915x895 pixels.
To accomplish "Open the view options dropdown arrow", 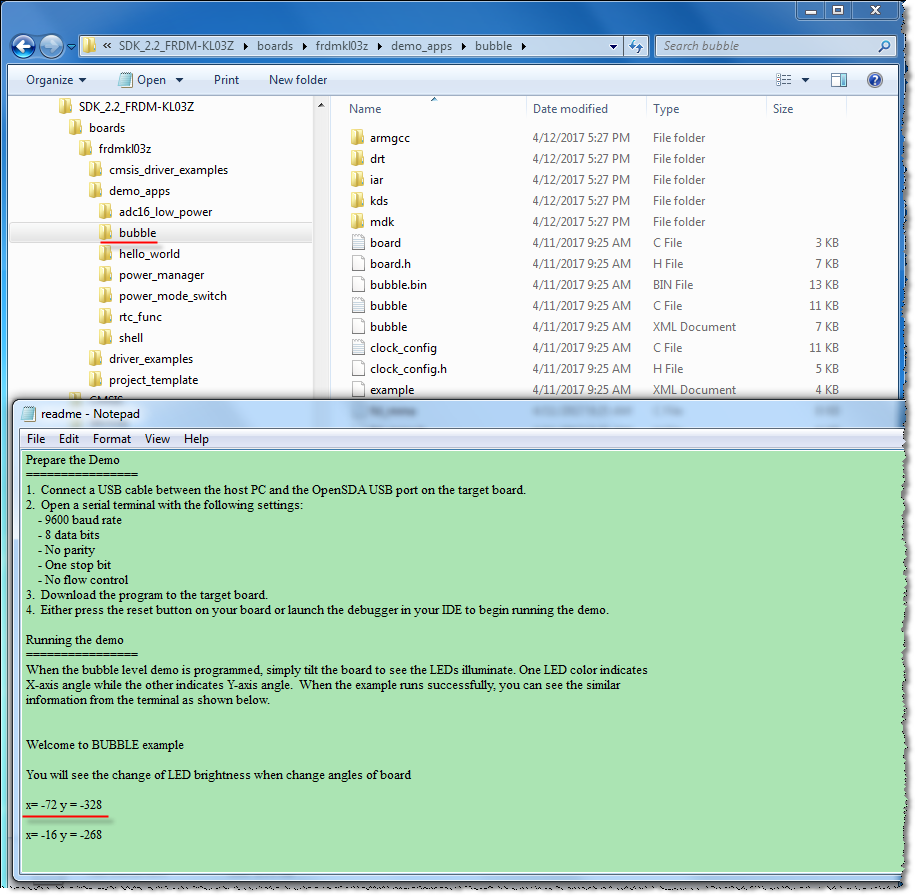I will coord(805,80).
